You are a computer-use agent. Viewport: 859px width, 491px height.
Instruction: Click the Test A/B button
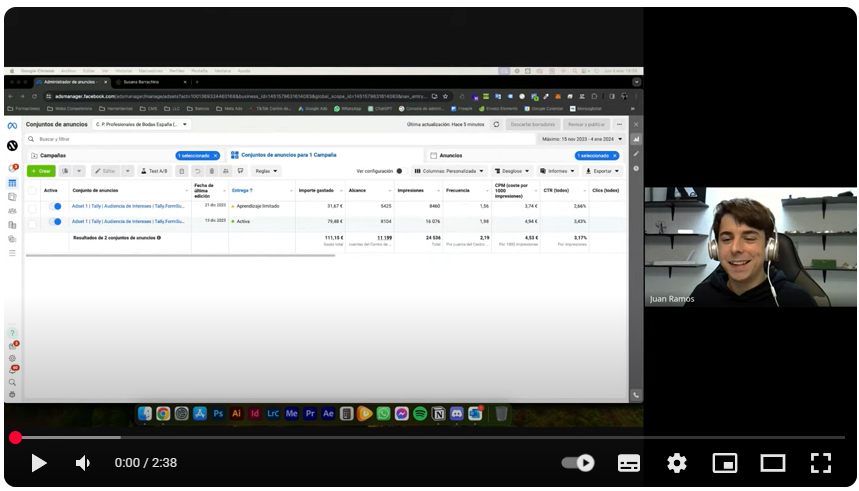[x=155, y=171]
